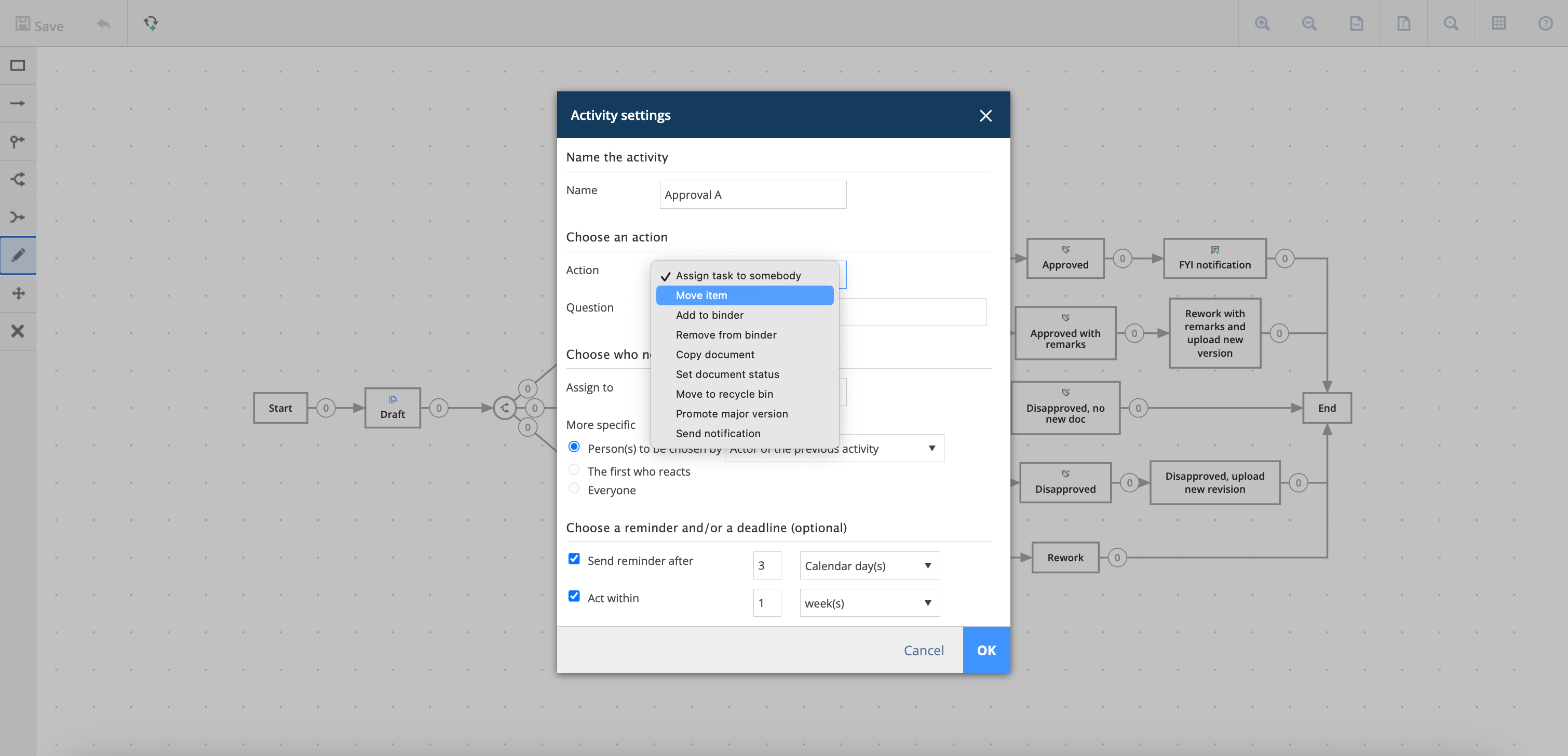Select the rectangle activity tool

(18, 66)
